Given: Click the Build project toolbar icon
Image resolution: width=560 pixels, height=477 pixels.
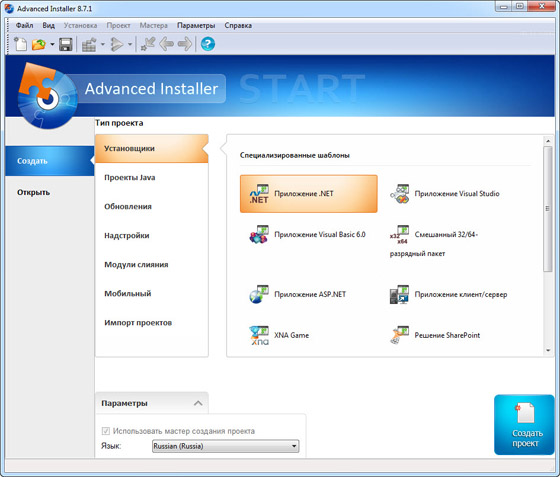Looking at the screenshot, I should point(89,45).
